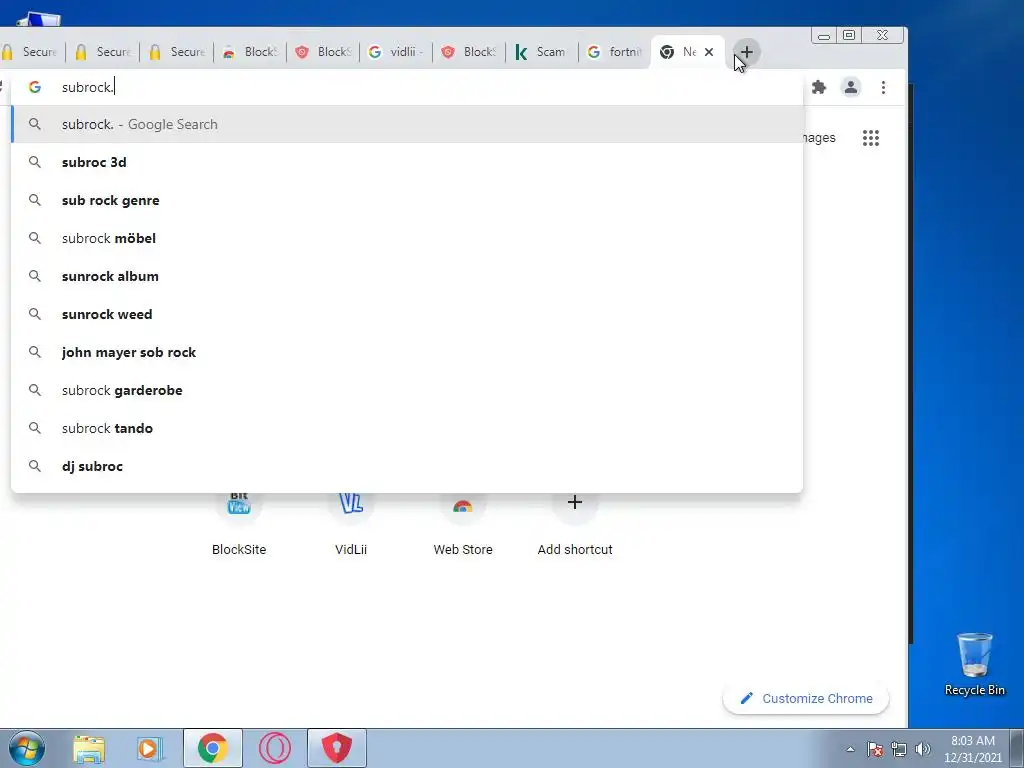Launch Windows Media Player from taskbar
This screenshot has height=768, width=1024.
coord(150,748)
